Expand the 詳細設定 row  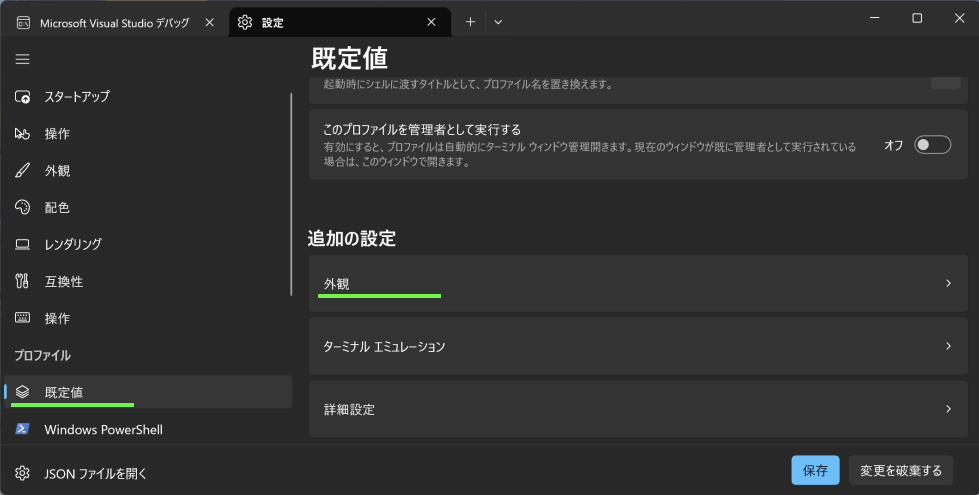pos(638,409)
